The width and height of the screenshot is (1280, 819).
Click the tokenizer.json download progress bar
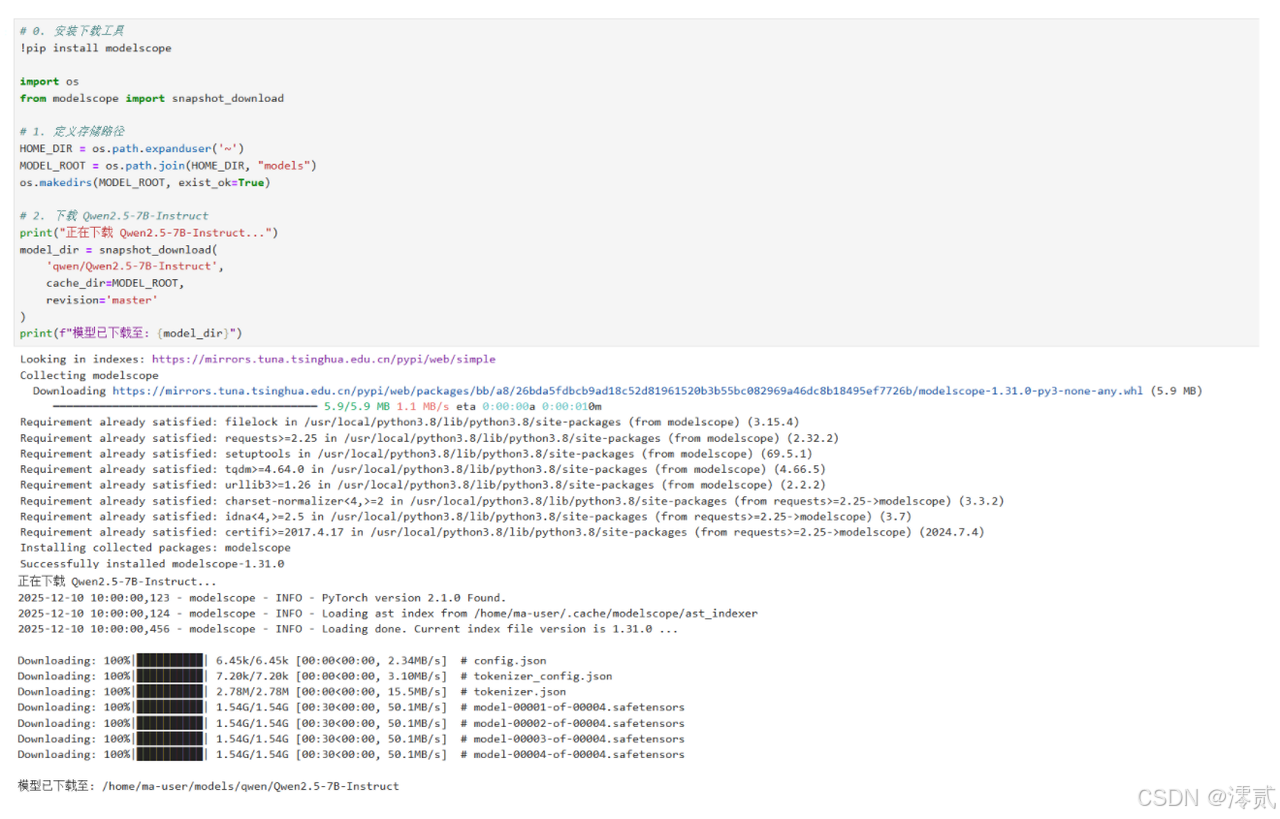pyautogui.click(x=170, y=692)
